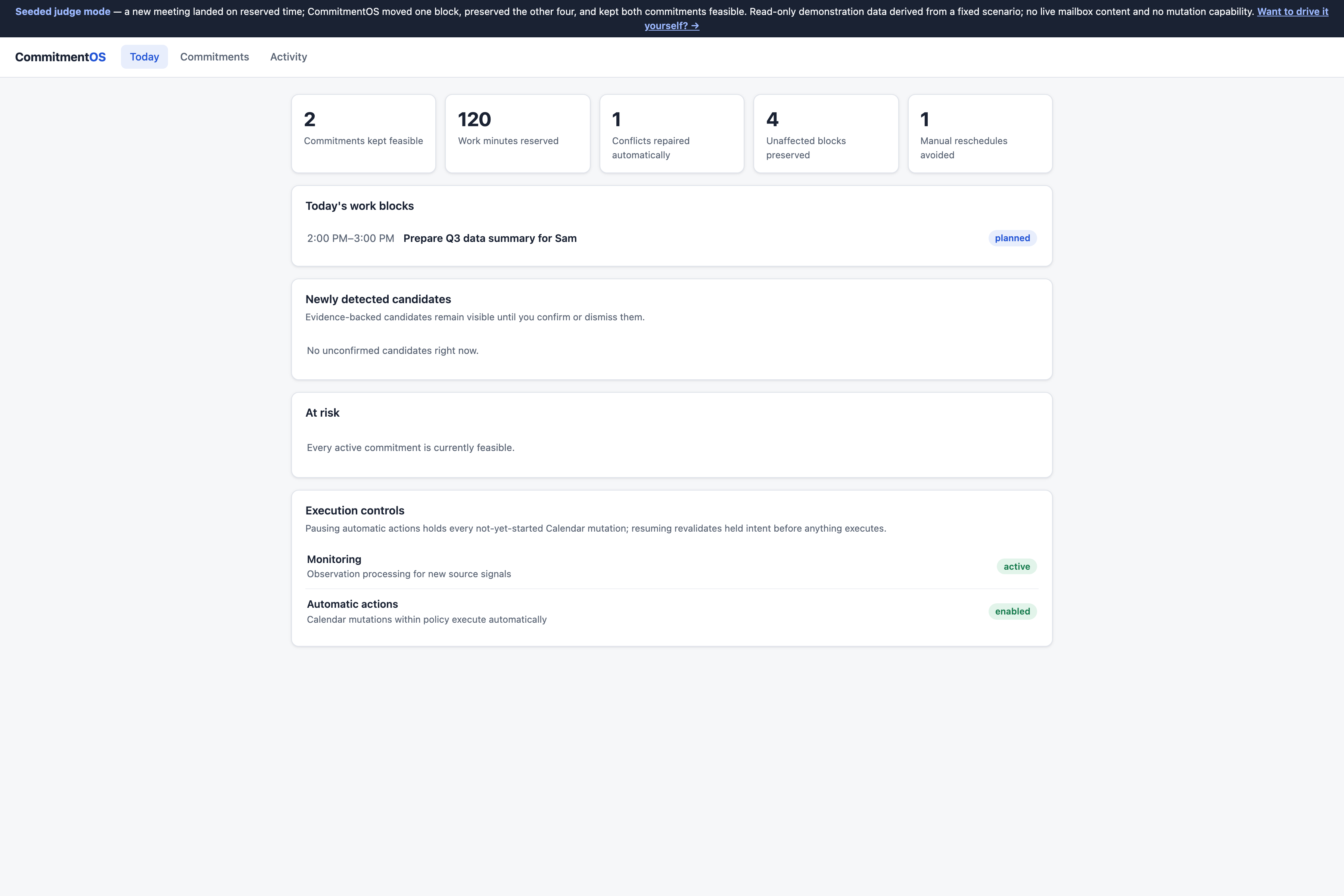Click the 'Seeded judge mode' label
Image resolution: width=1344 pixels, height=896 pixels.
pos(63,12)
